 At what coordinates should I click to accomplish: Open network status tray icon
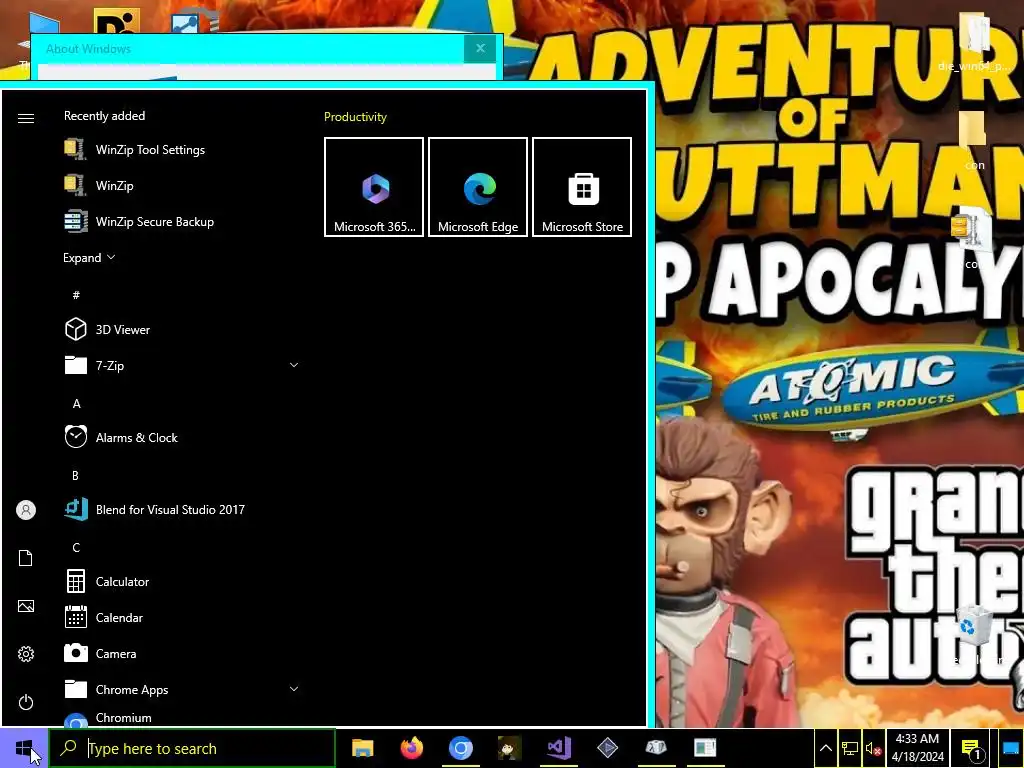point(850,748)
